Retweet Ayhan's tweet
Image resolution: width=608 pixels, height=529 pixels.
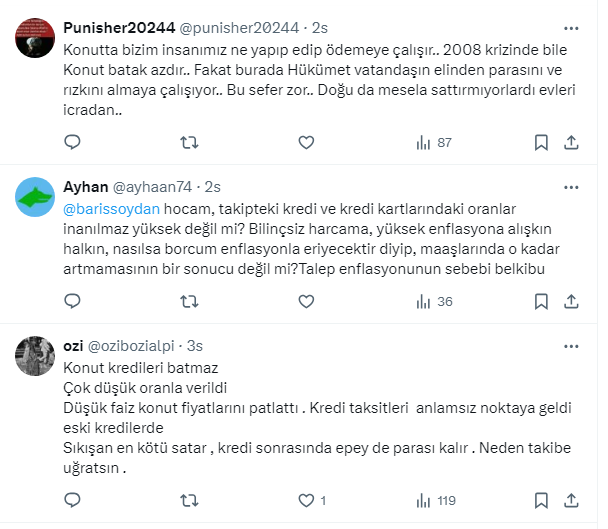tap(188, 301)
